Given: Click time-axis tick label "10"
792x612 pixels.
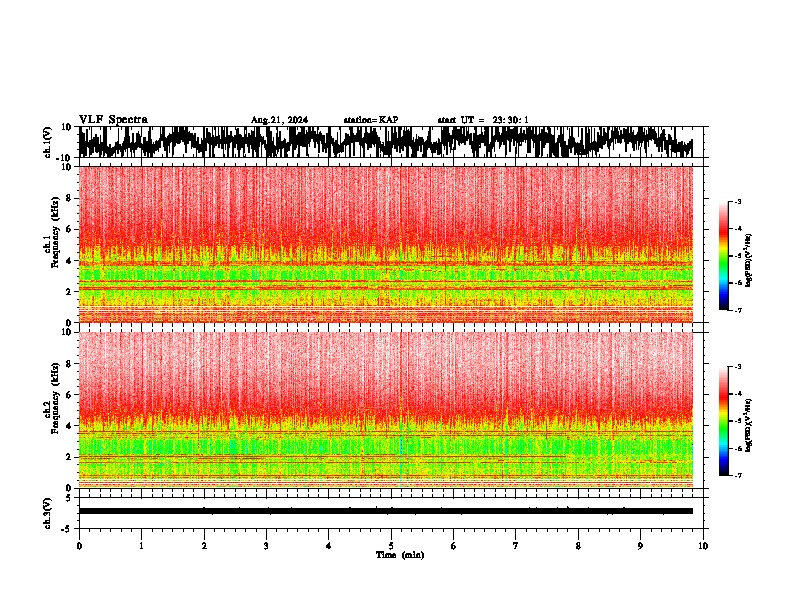Looking at the screenshot, I should coord(703,546).
